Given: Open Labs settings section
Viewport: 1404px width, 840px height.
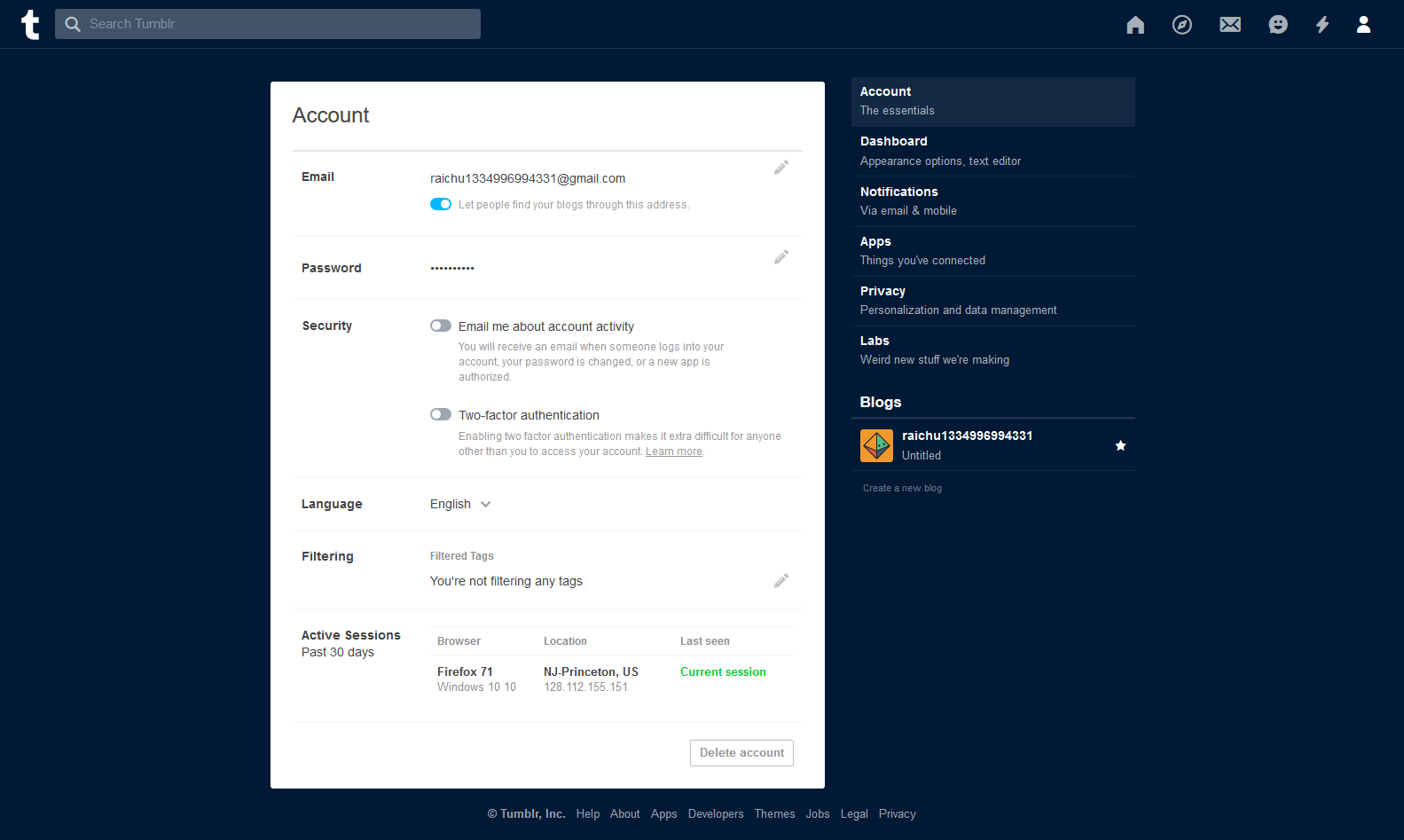Looking at the screenshot, I should pos(993,350).
